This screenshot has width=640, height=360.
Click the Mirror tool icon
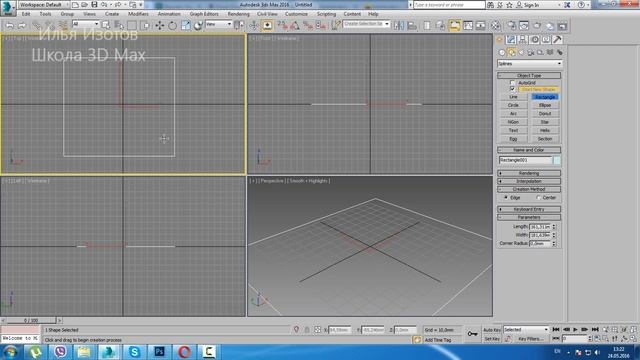(x=399, y=25)
